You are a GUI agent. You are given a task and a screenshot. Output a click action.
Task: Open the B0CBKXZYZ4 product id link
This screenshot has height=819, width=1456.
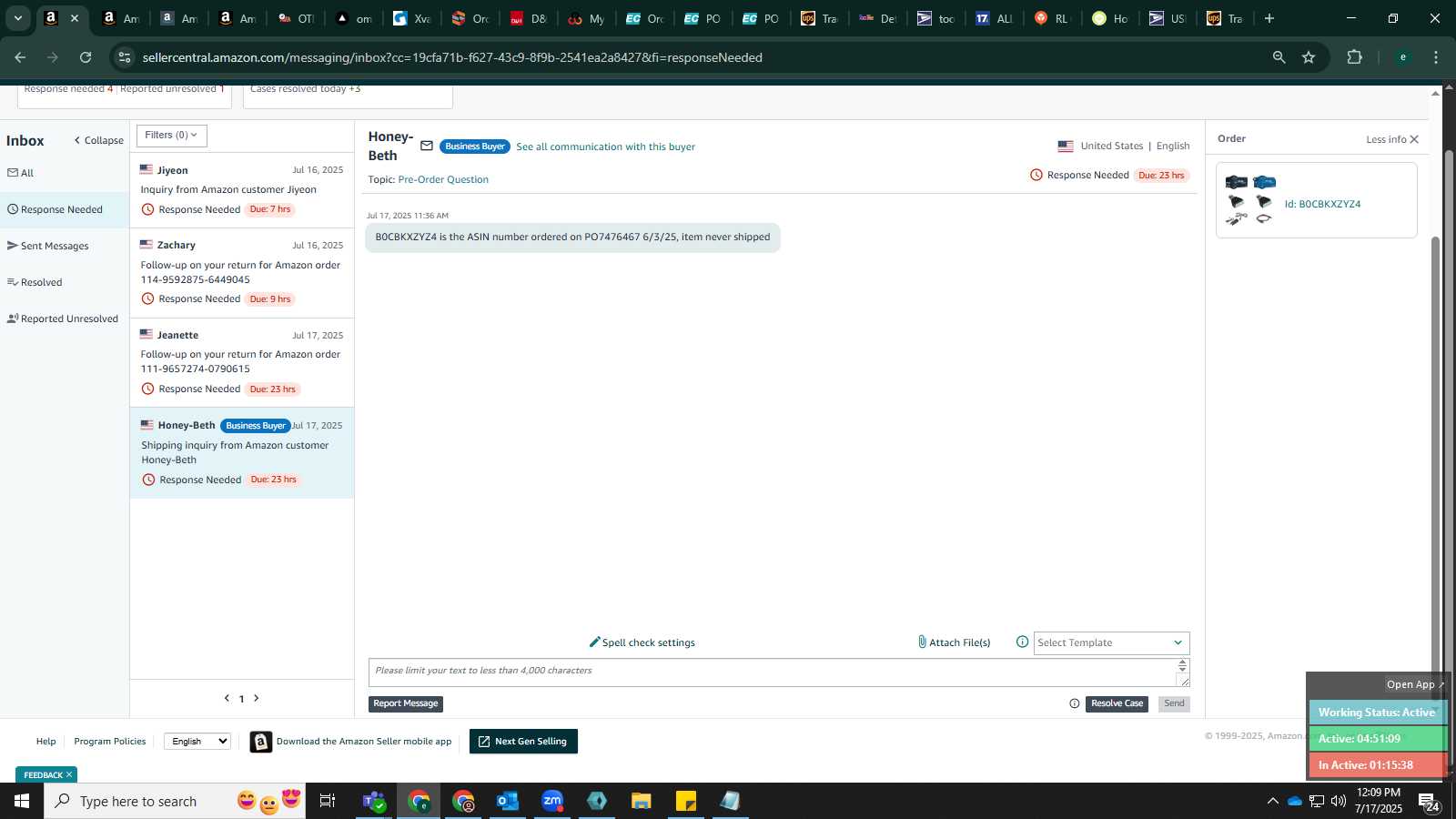(x=1322, y=204)
